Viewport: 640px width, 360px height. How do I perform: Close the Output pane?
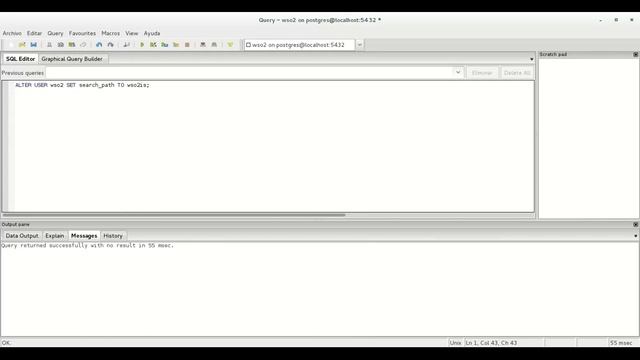click(x=636, y=224)
